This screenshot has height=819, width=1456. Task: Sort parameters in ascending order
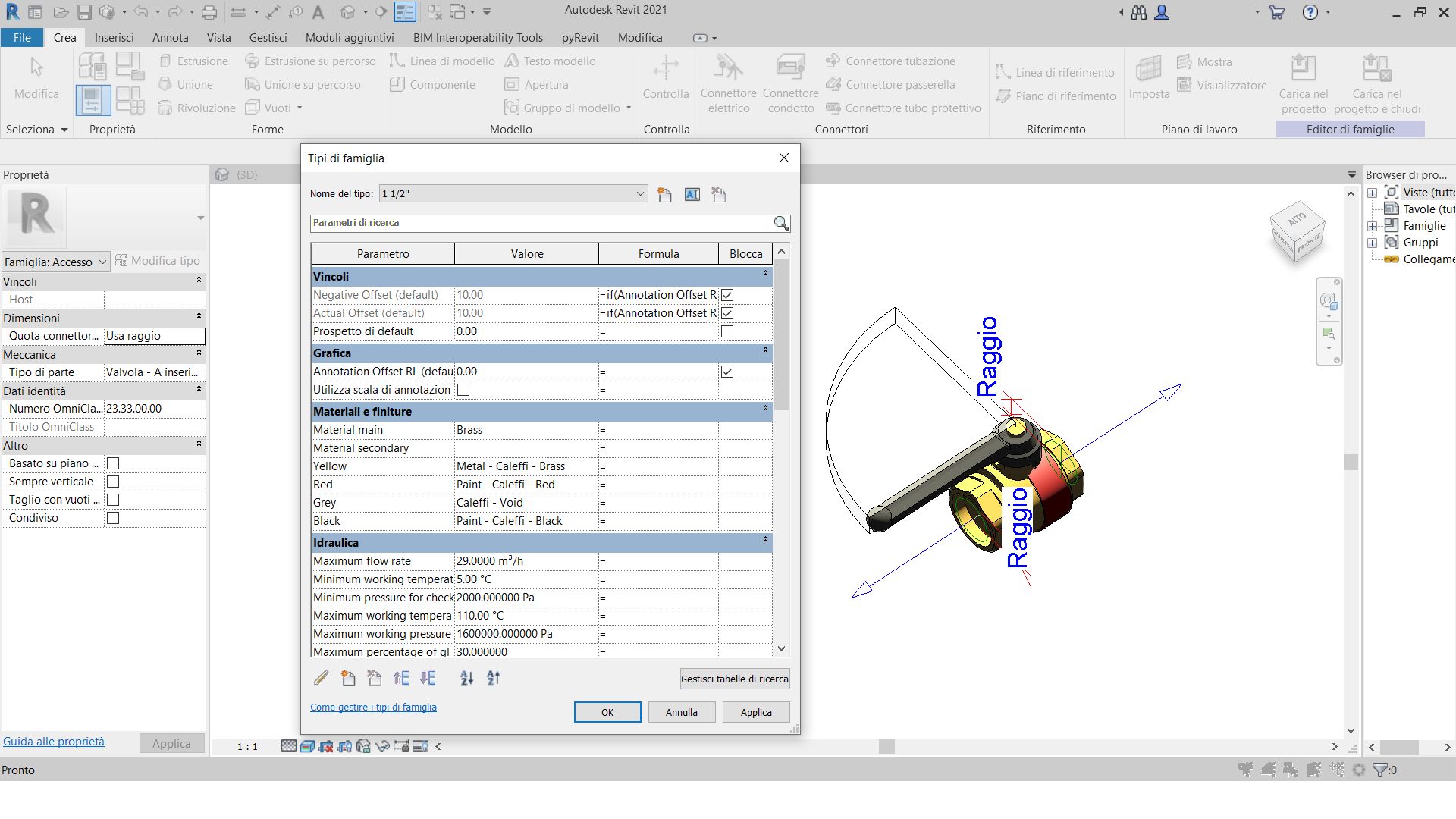[467, 678]
